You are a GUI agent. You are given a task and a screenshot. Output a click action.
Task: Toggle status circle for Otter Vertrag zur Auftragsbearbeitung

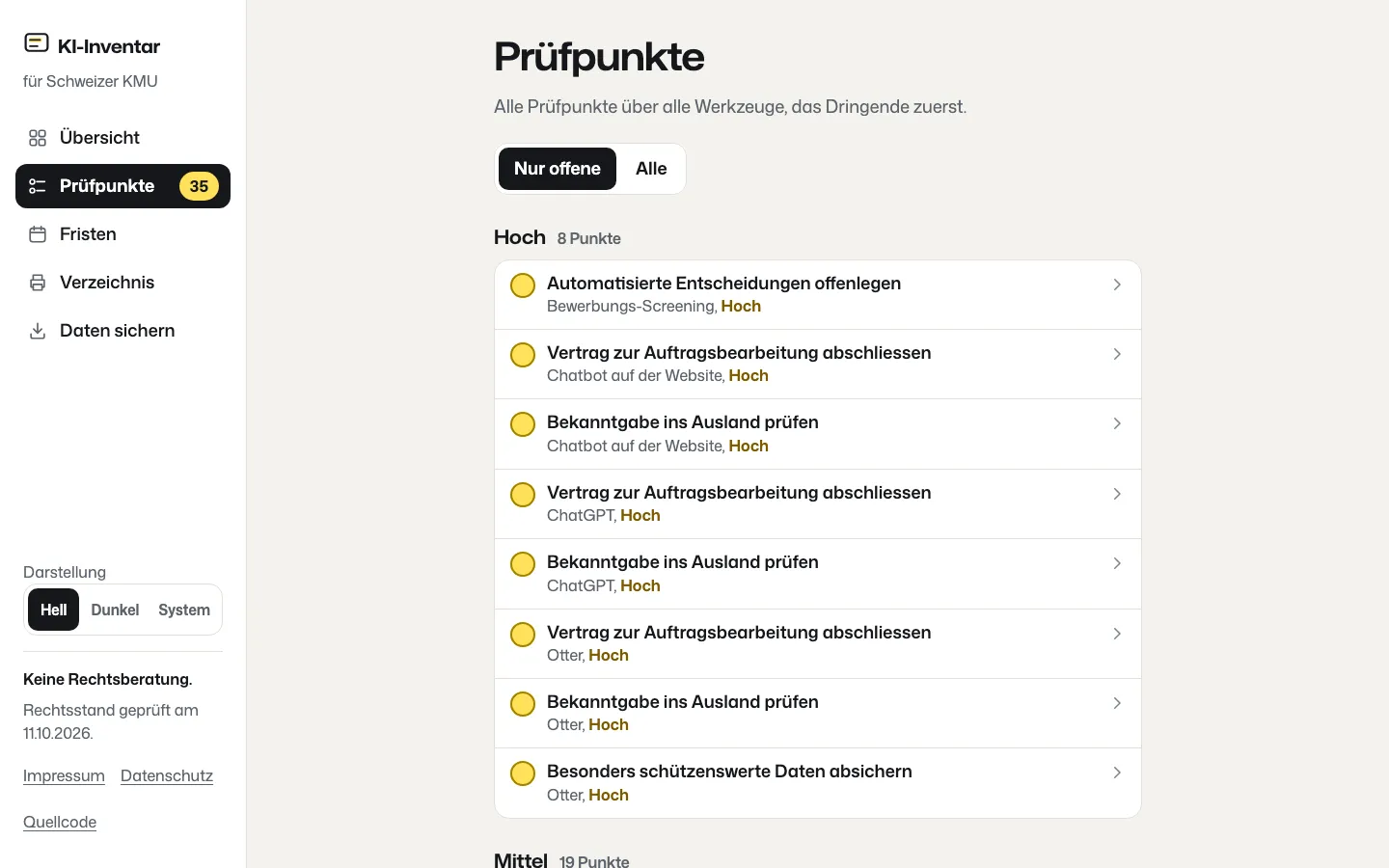click(x=523, y=635)
